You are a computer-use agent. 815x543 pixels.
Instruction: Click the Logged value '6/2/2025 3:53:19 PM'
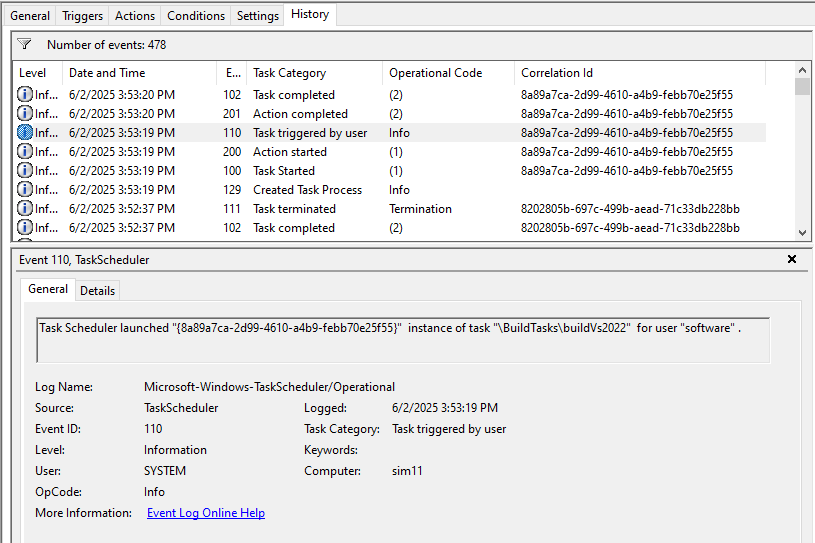click(x=445, y=408)
